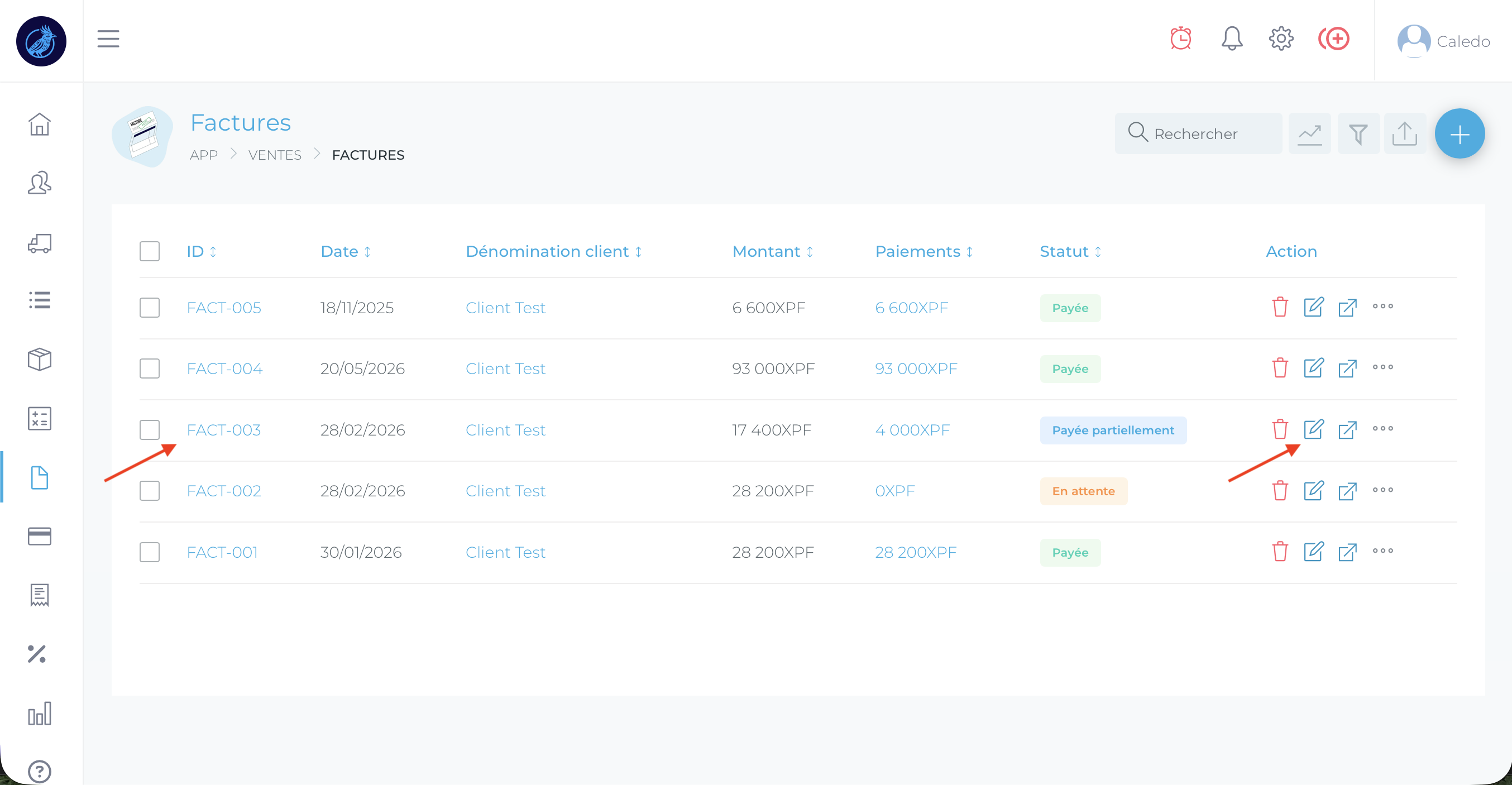Add new invoice with blue plus button
Image resolution: width=1512 pixels, height=785 pixels.
1459,134
